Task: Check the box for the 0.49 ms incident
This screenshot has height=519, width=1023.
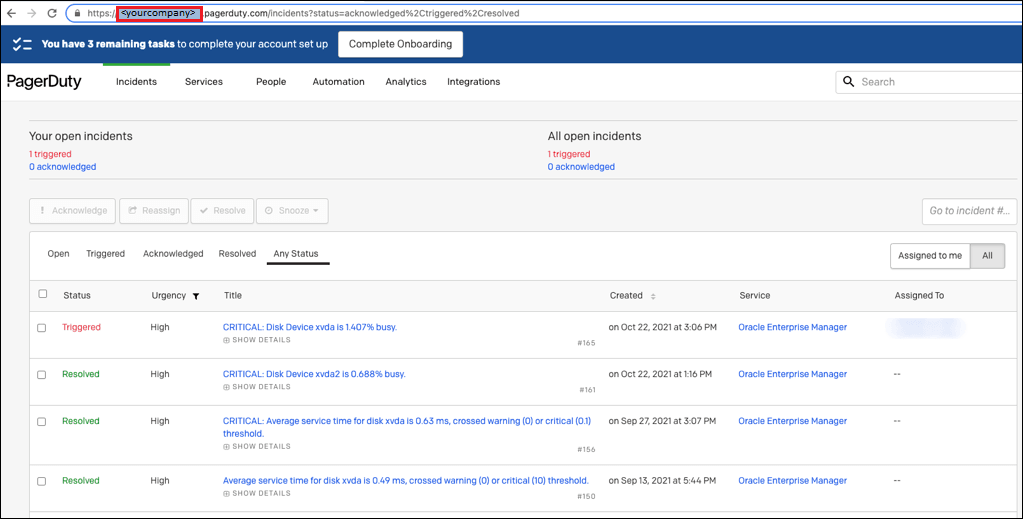Action: coord(42,481)
